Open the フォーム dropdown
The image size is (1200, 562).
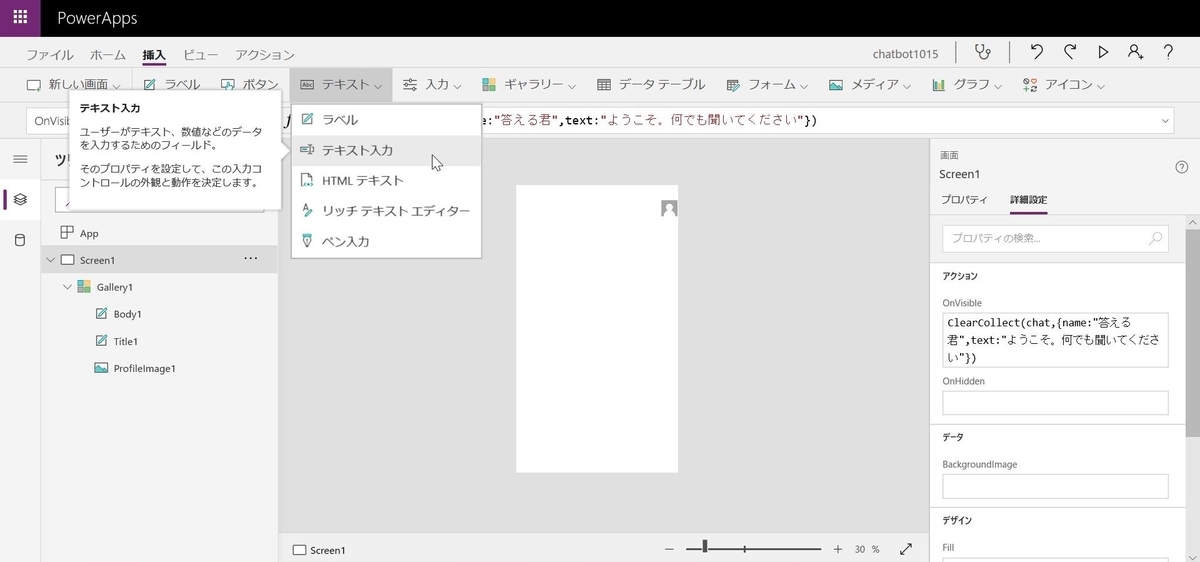(767, 85)
